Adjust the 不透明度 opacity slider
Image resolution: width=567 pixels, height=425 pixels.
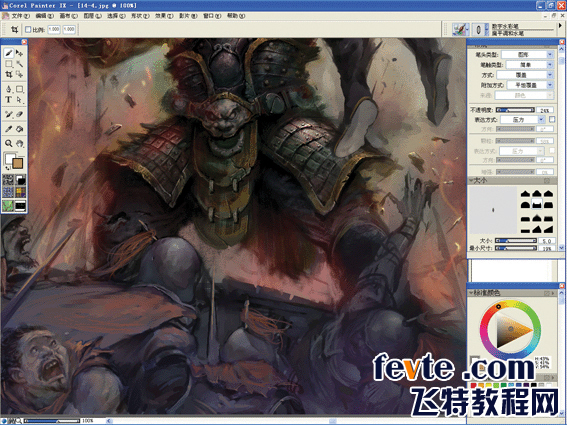point(515,110)
